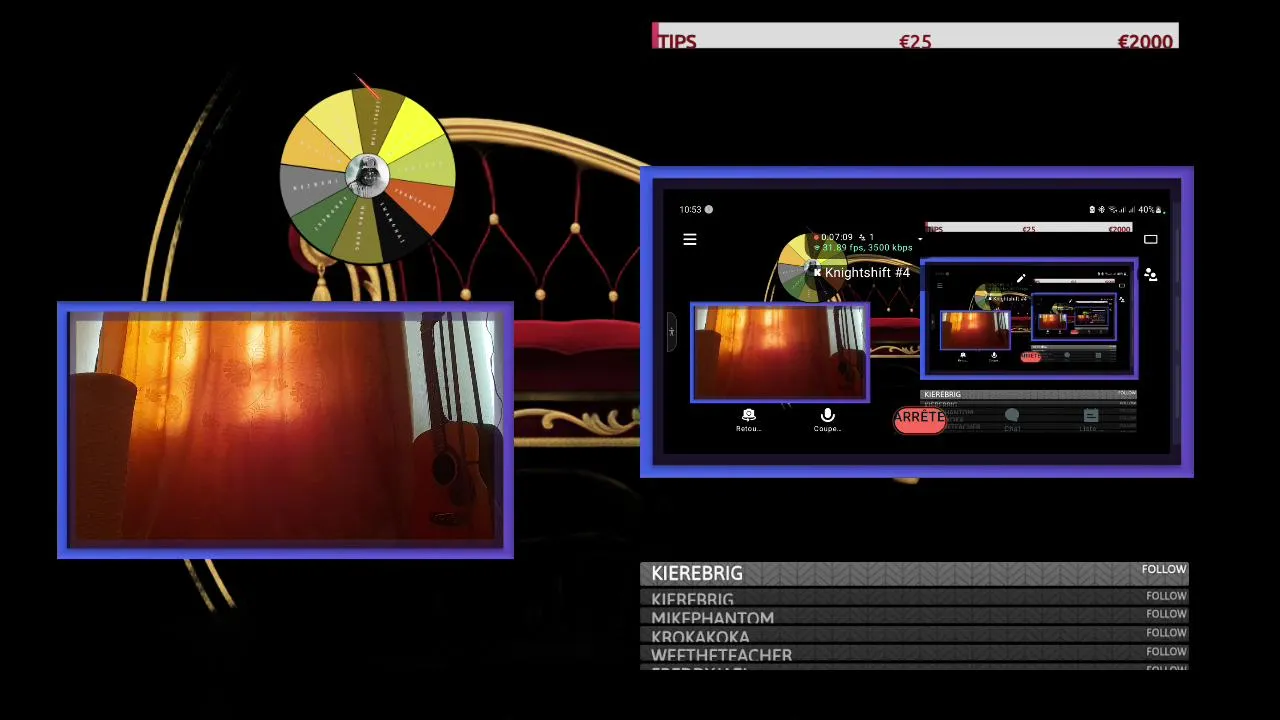1280x720 pixels.
Task: Click the Knightshift #4 stream title
Action: (x=866, y=272)
